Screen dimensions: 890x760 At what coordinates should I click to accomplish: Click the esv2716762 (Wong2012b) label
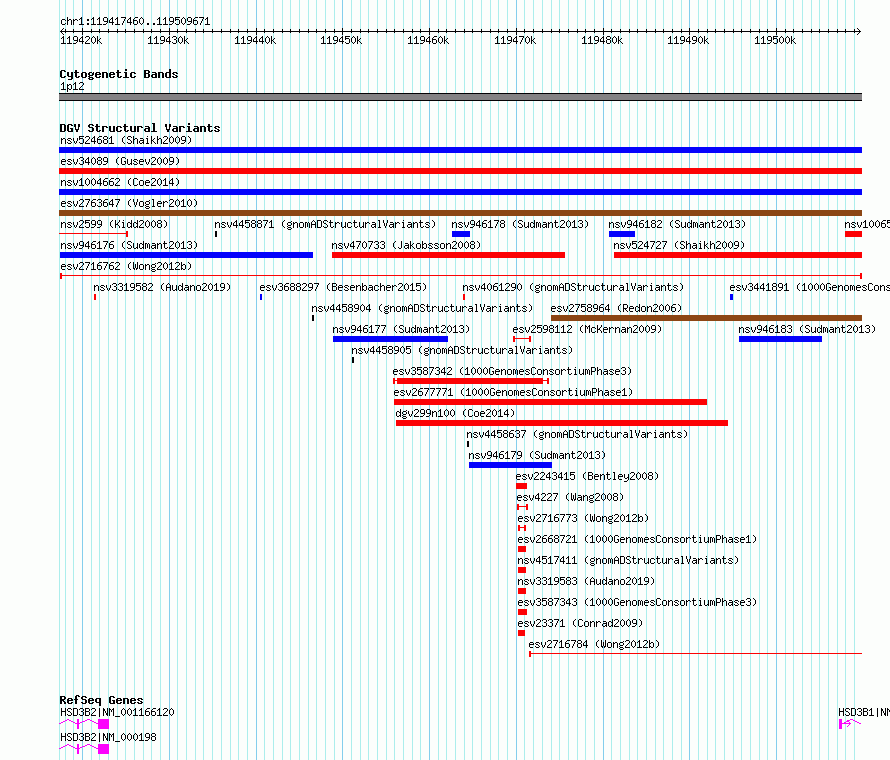126,266
